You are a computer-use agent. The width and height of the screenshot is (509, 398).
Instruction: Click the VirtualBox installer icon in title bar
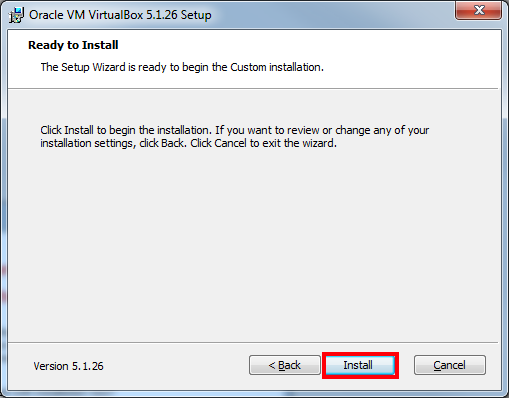click(16, 15)
